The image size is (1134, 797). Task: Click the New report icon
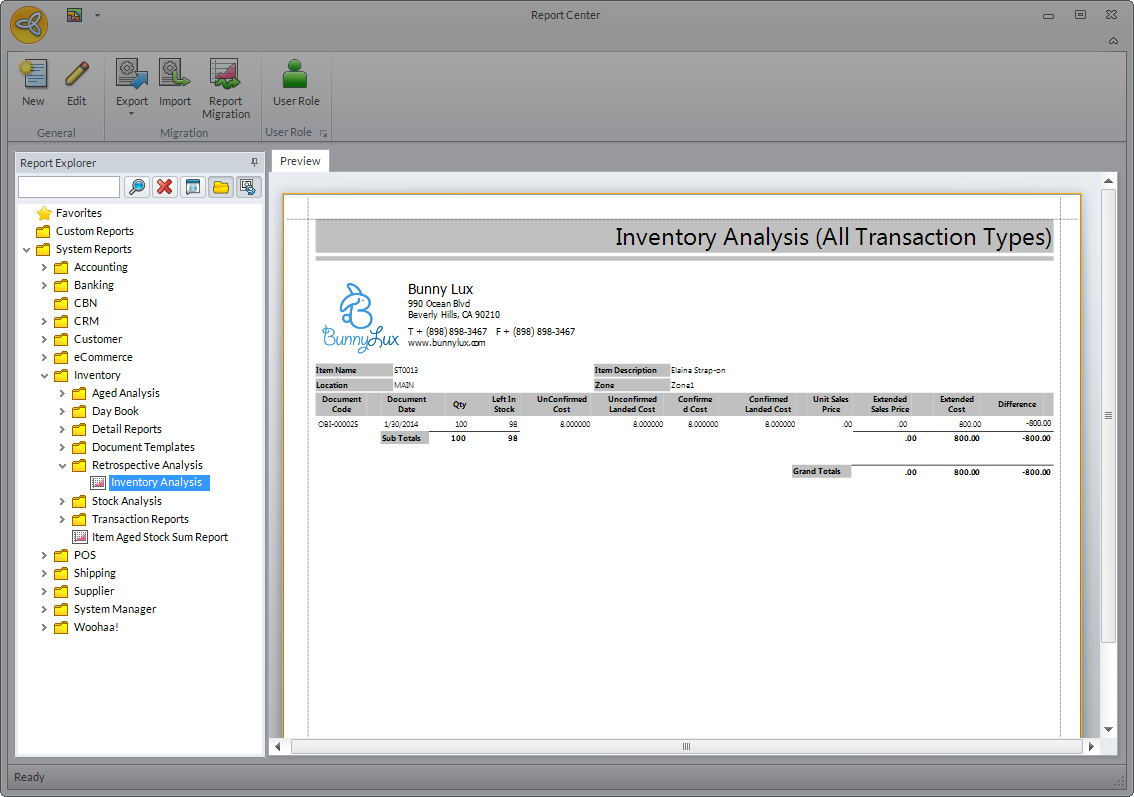pos(33,76)
